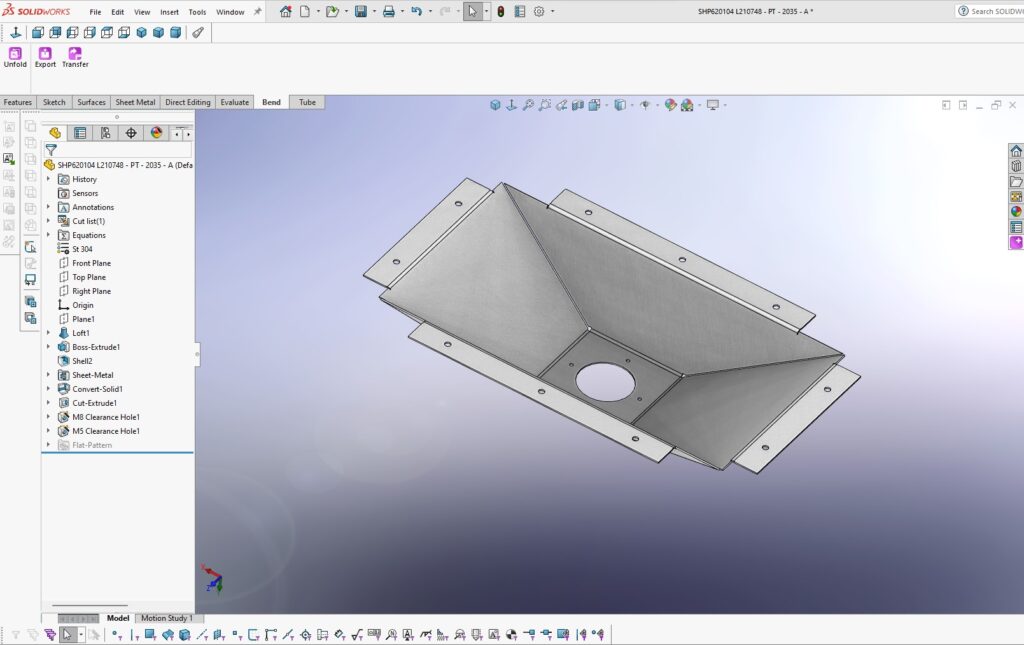Switch to the Features tab
The height and width of the screenshot is (645, 1024).
tap(18, 102)
